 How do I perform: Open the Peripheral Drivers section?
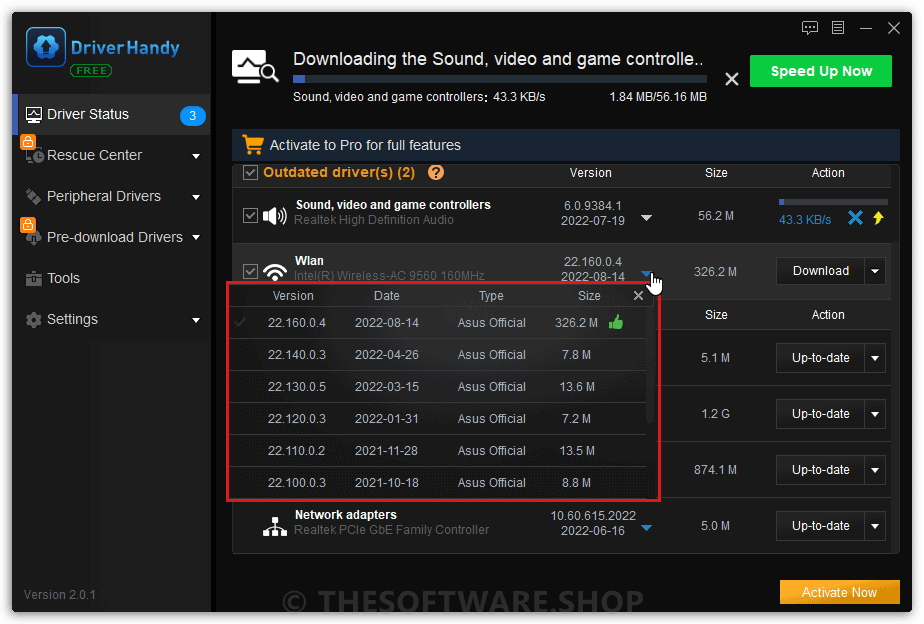(x=111, y=196)
